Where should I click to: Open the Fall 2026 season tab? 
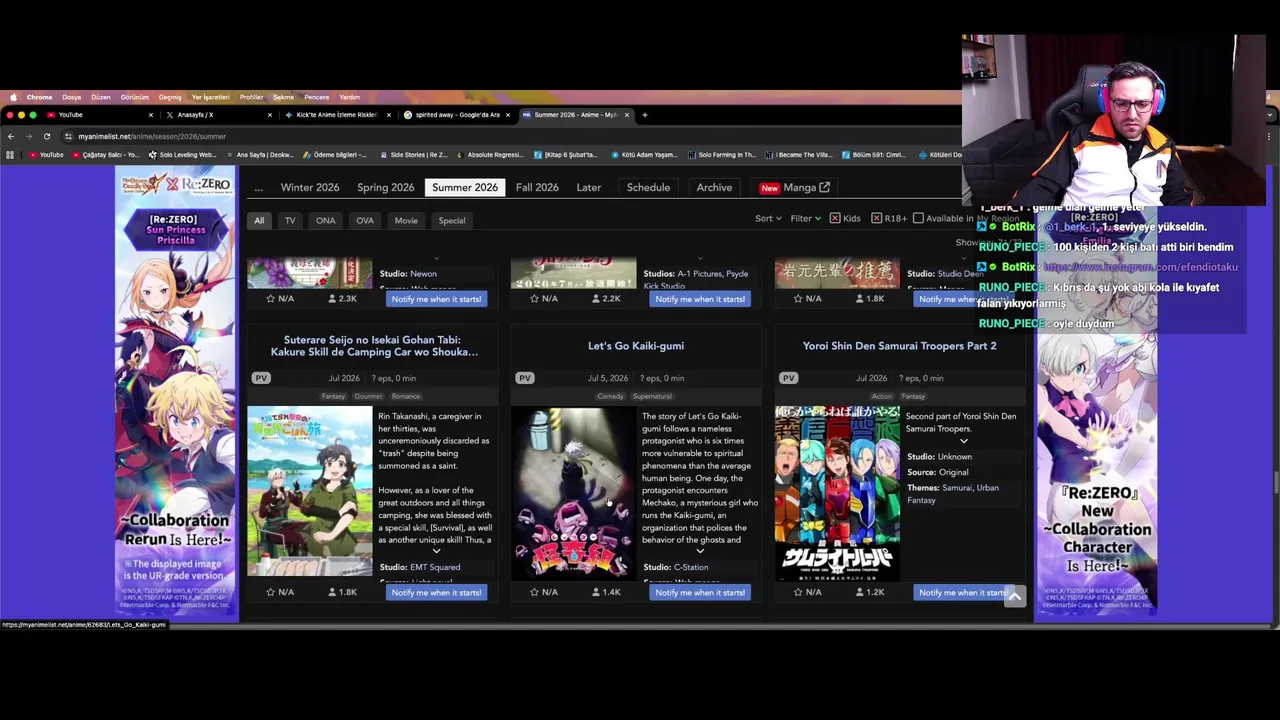537,187
